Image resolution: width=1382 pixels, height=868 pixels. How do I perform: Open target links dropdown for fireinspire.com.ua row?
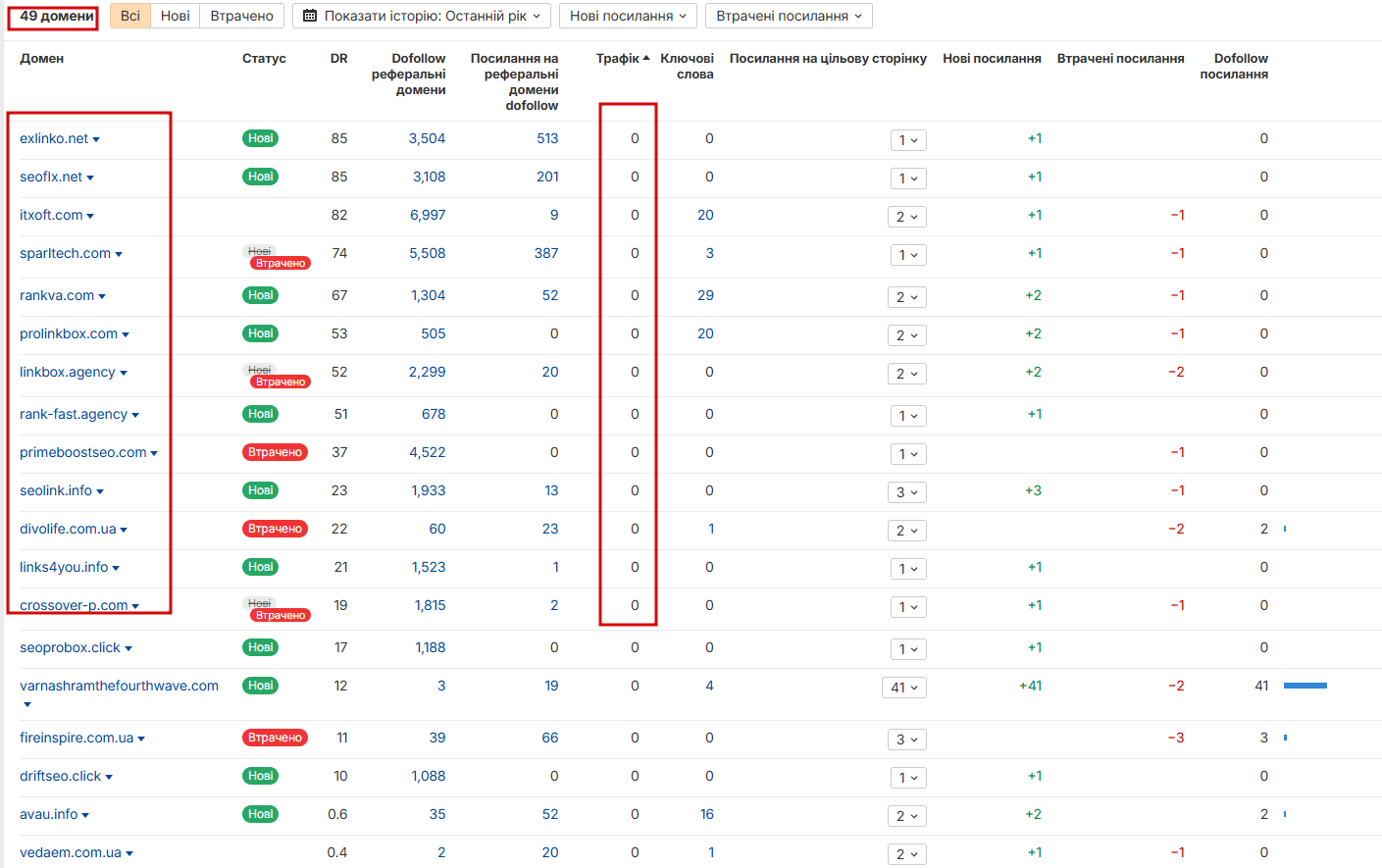coord(906,740)
